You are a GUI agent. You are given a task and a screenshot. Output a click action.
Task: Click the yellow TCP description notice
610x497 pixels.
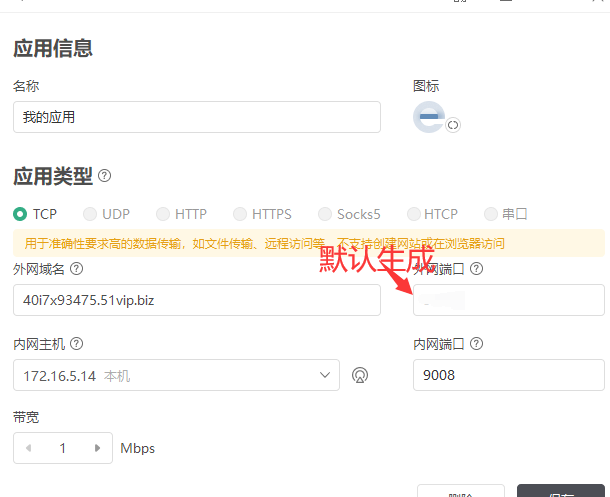(x=309, y=243)
